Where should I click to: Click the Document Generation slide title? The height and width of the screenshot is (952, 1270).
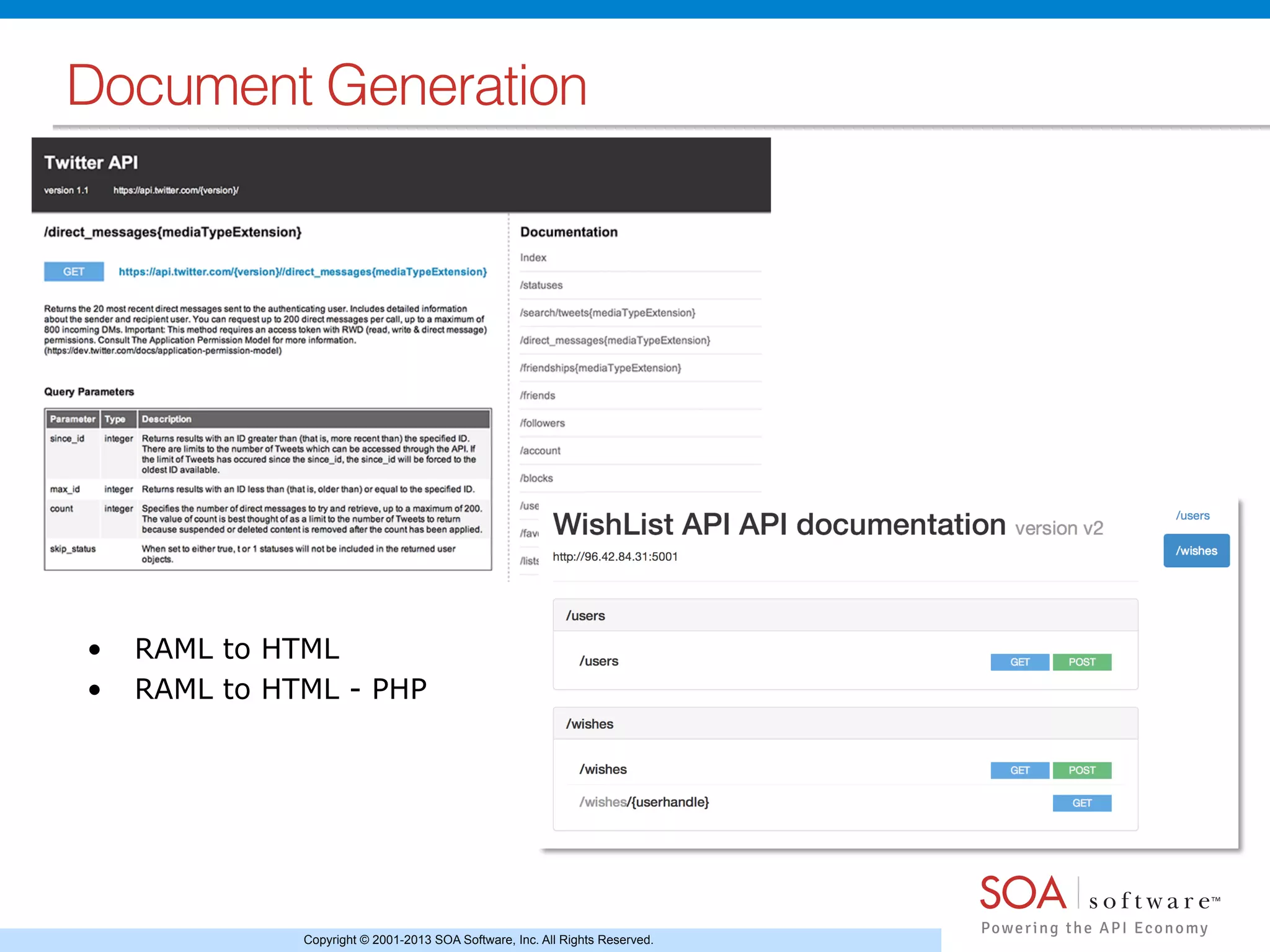(327, 85)
